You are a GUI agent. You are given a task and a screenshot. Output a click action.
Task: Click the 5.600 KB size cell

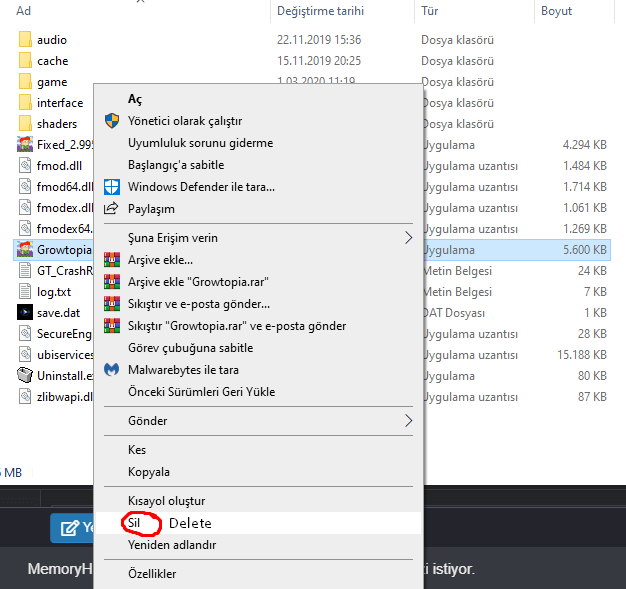584,250
